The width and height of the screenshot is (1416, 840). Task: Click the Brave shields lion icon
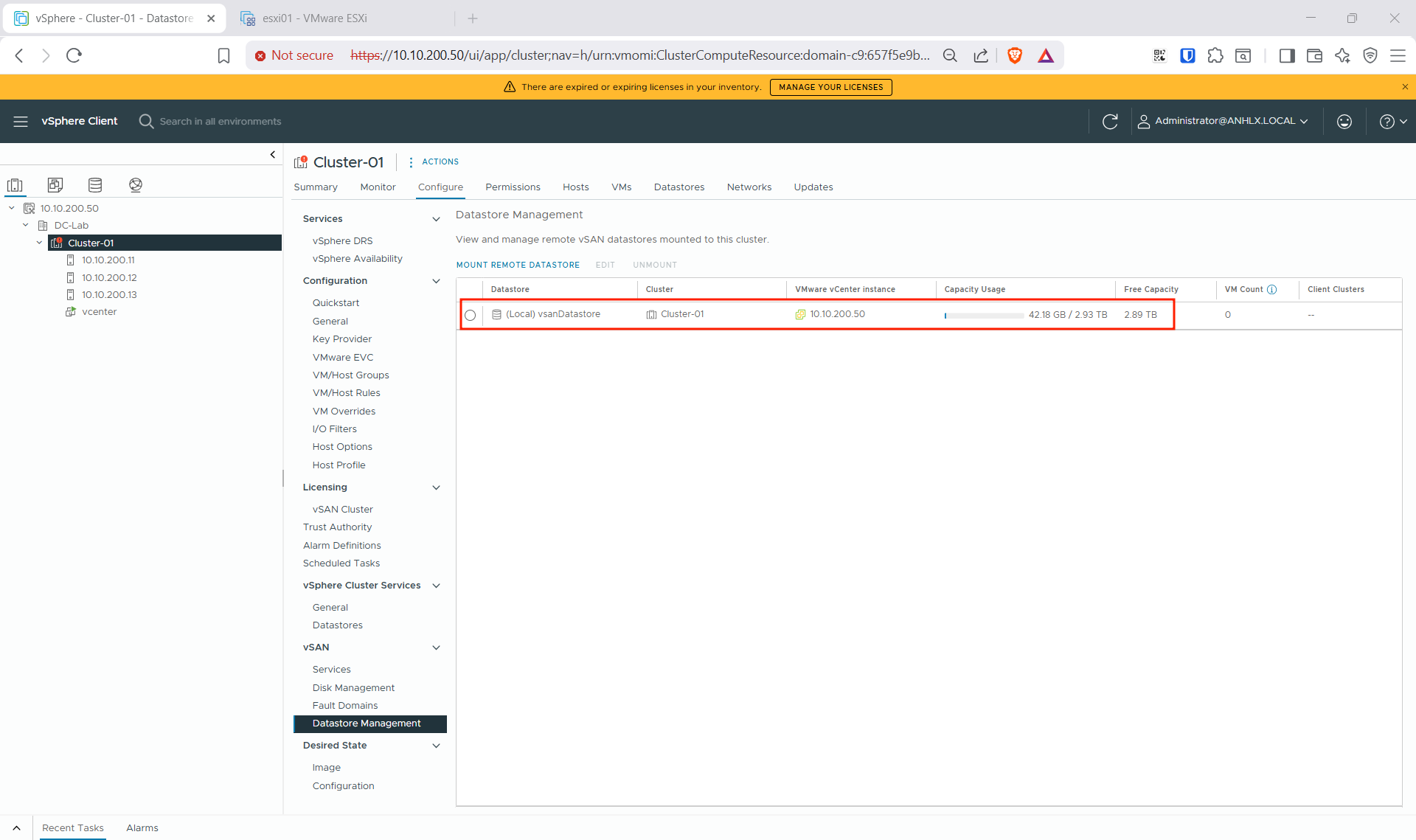coord(1015,55)
